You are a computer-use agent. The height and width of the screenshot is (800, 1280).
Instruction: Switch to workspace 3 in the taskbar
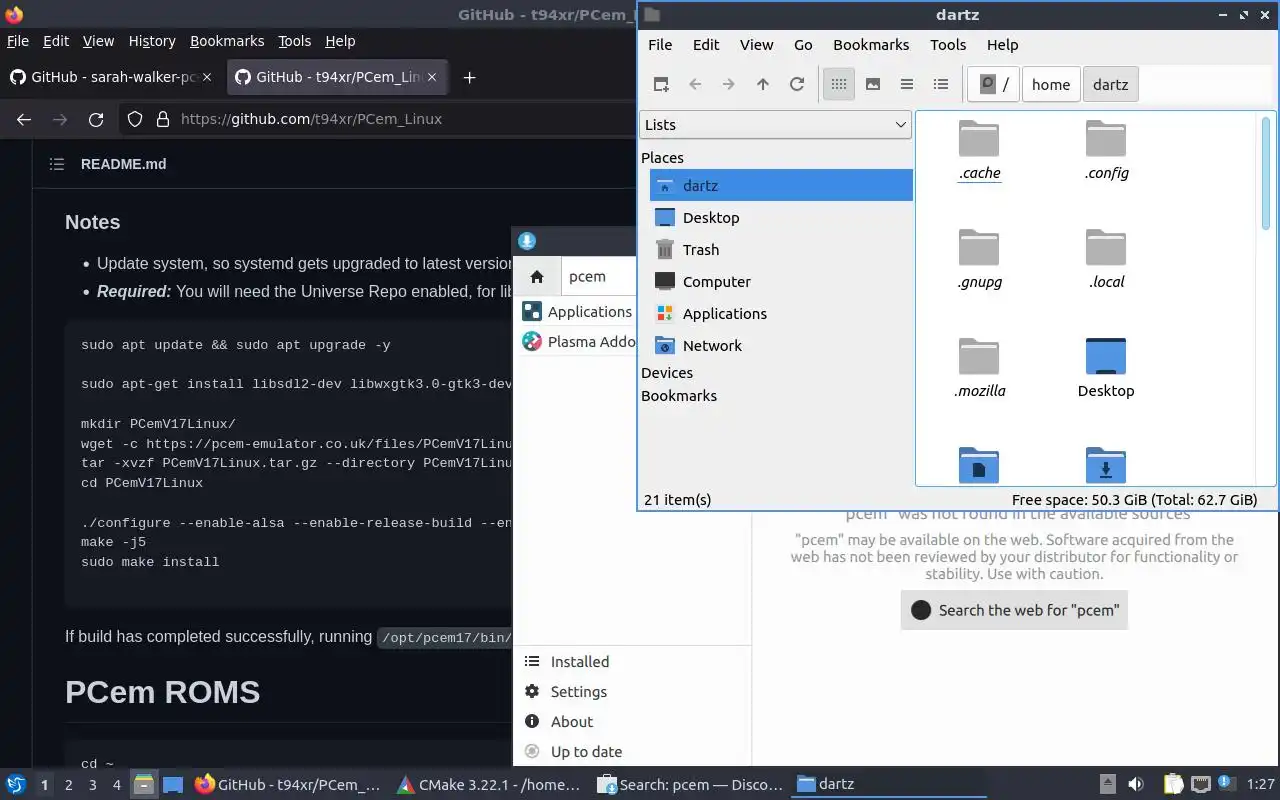tap(92, 785)
